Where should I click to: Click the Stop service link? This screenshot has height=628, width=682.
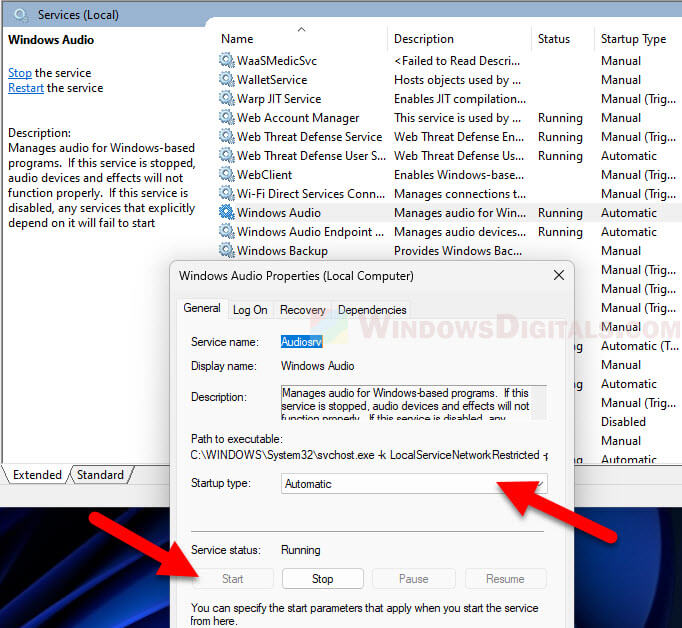tap(20, 73)
